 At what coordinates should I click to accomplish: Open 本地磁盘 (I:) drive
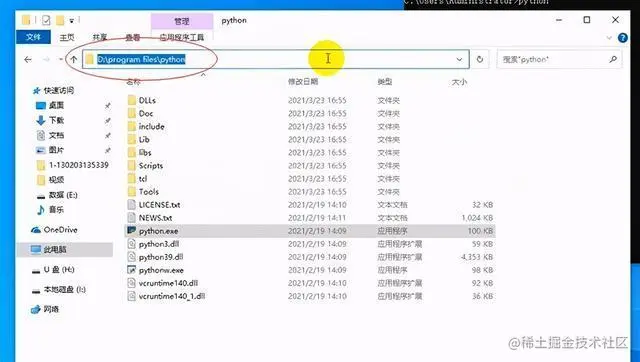[x=64, y=290]
